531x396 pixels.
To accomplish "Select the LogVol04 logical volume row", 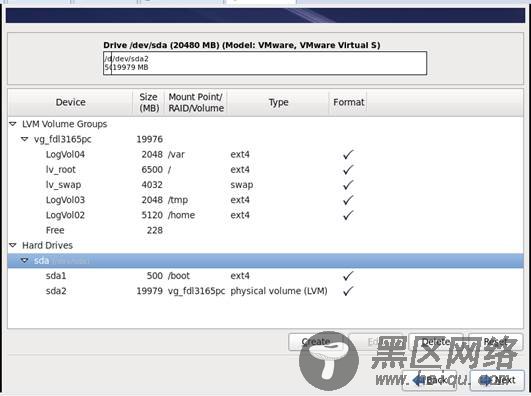I will point(266,154).
